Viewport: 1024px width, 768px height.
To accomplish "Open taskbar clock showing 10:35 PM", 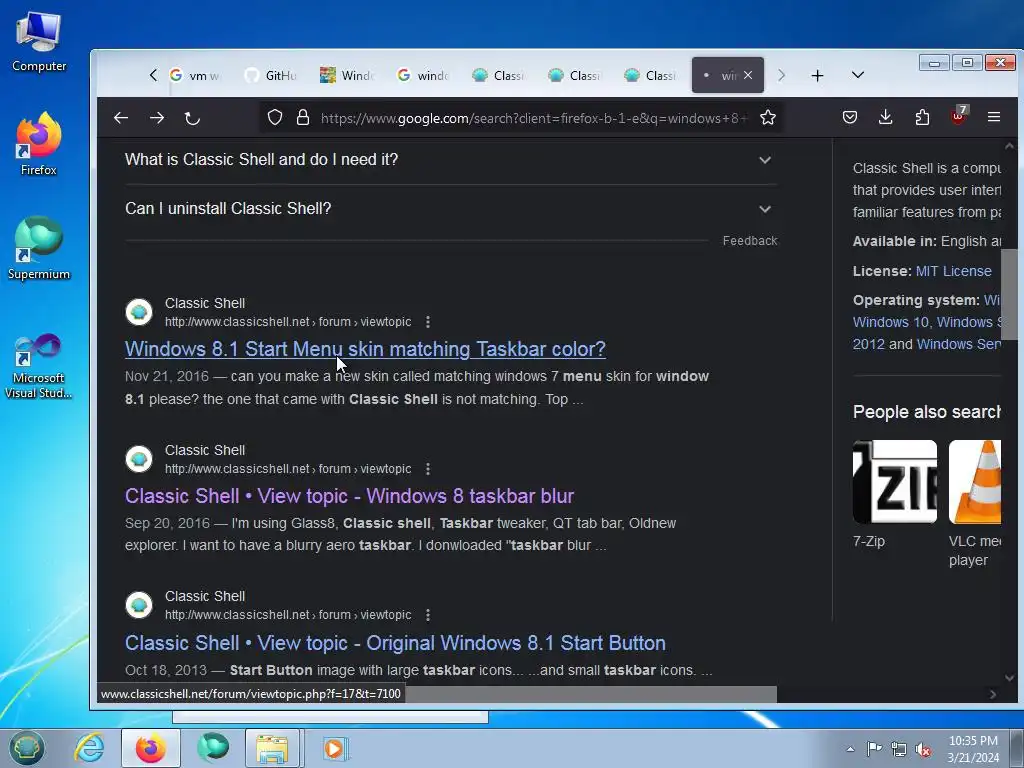I will point(973,749).
